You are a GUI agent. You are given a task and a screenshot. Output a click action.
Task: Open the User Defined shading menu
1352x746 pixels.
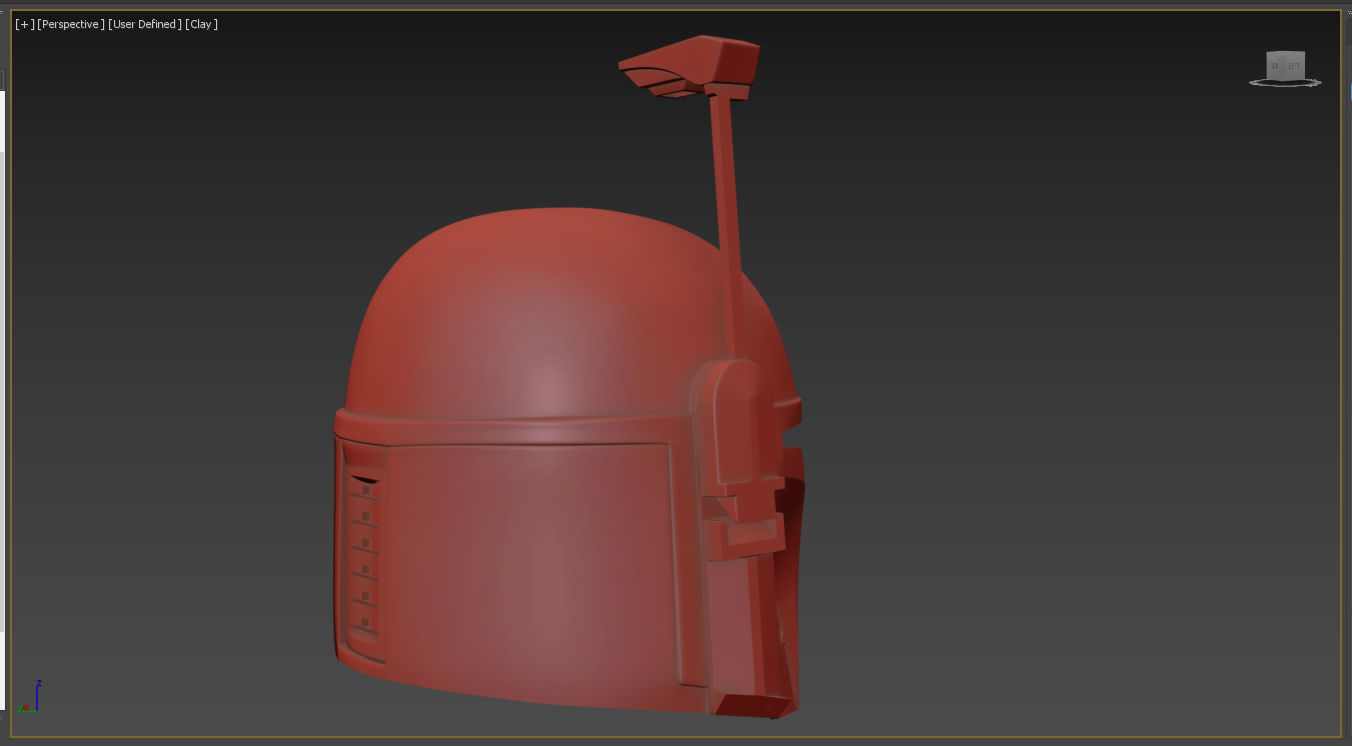pos(145,24)
